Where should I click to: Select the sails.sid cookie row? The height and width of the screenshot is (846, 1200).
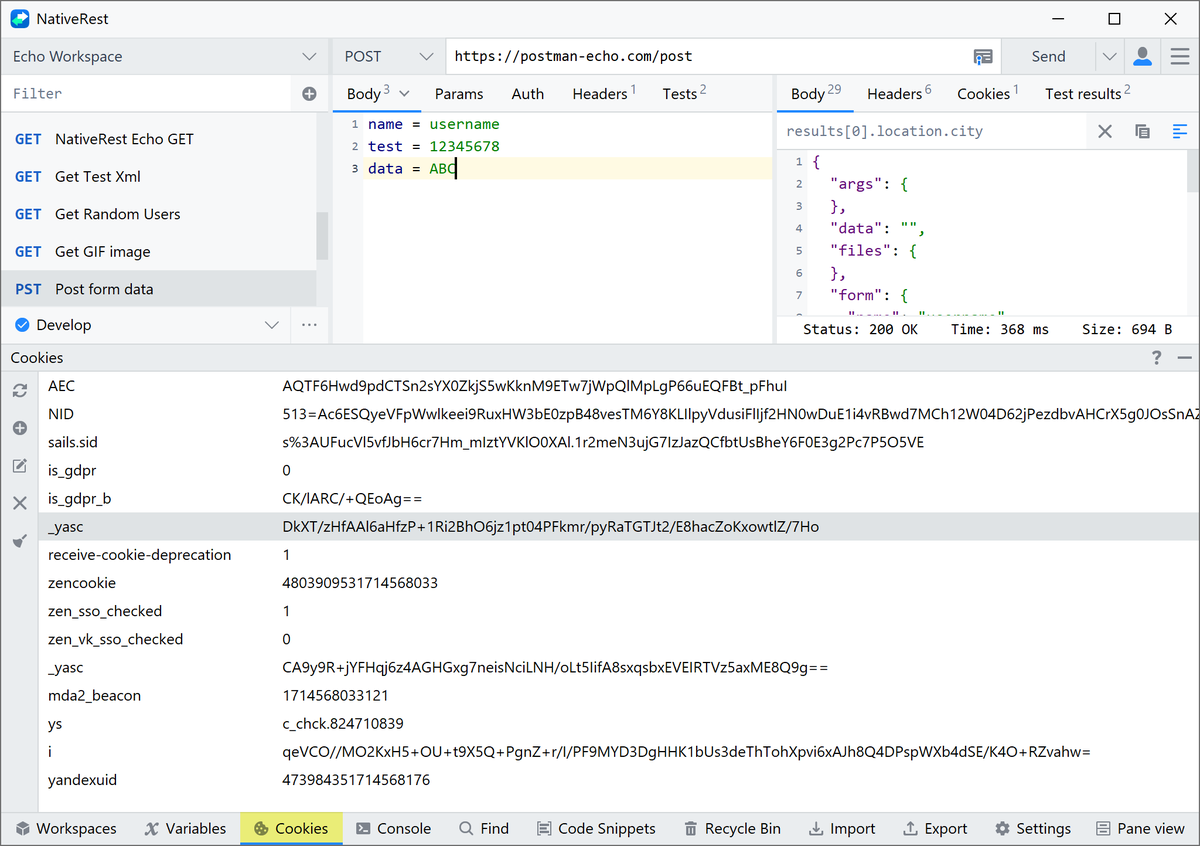coord(619,442)
